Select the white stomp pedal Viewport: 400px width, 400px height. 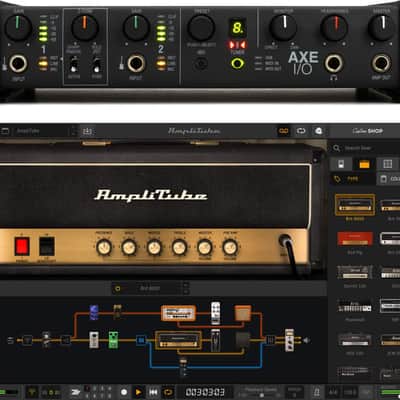click(x=94, y=340)
